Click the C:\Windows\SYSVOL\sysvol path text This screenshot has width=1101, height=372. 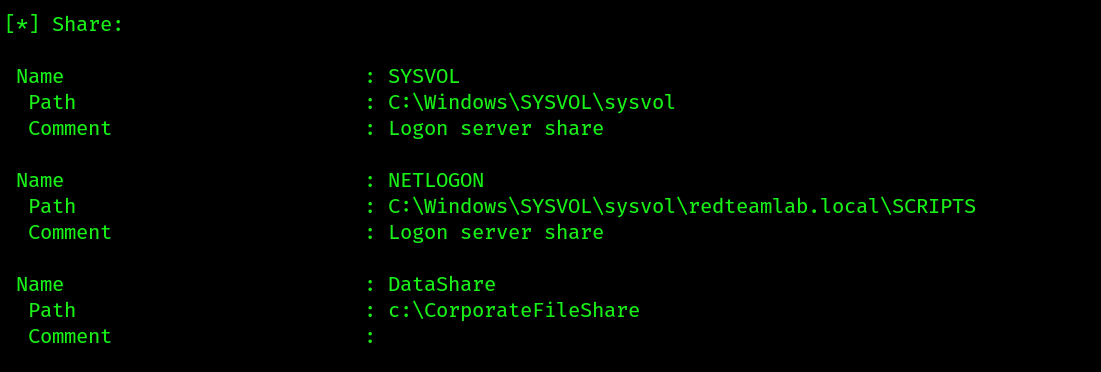pyautogui.click(x=532, y=102)
